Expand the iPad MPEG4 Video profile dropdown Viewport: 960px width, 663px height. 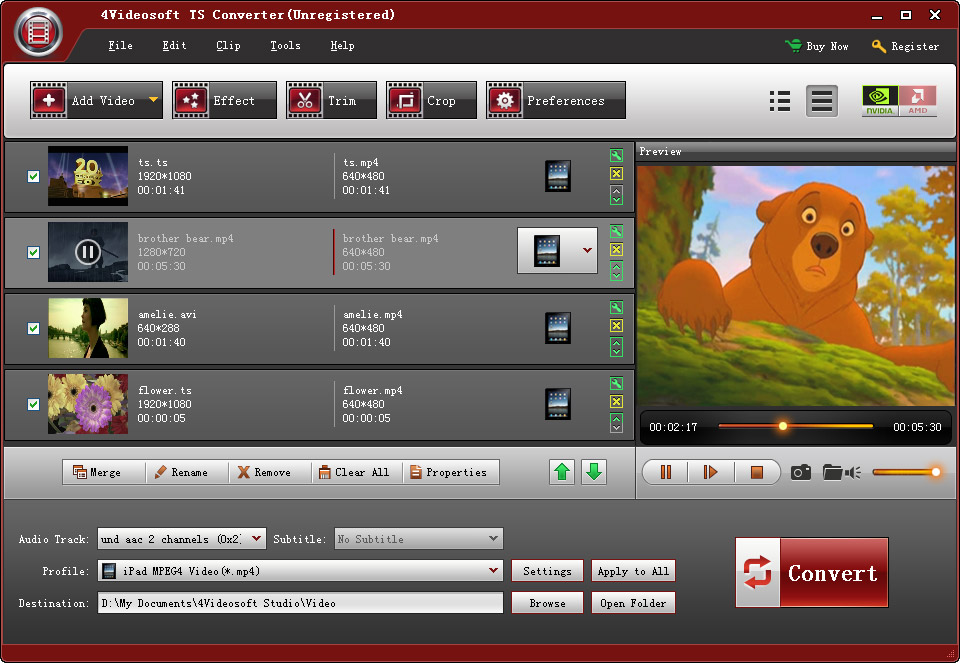(492, 571)
